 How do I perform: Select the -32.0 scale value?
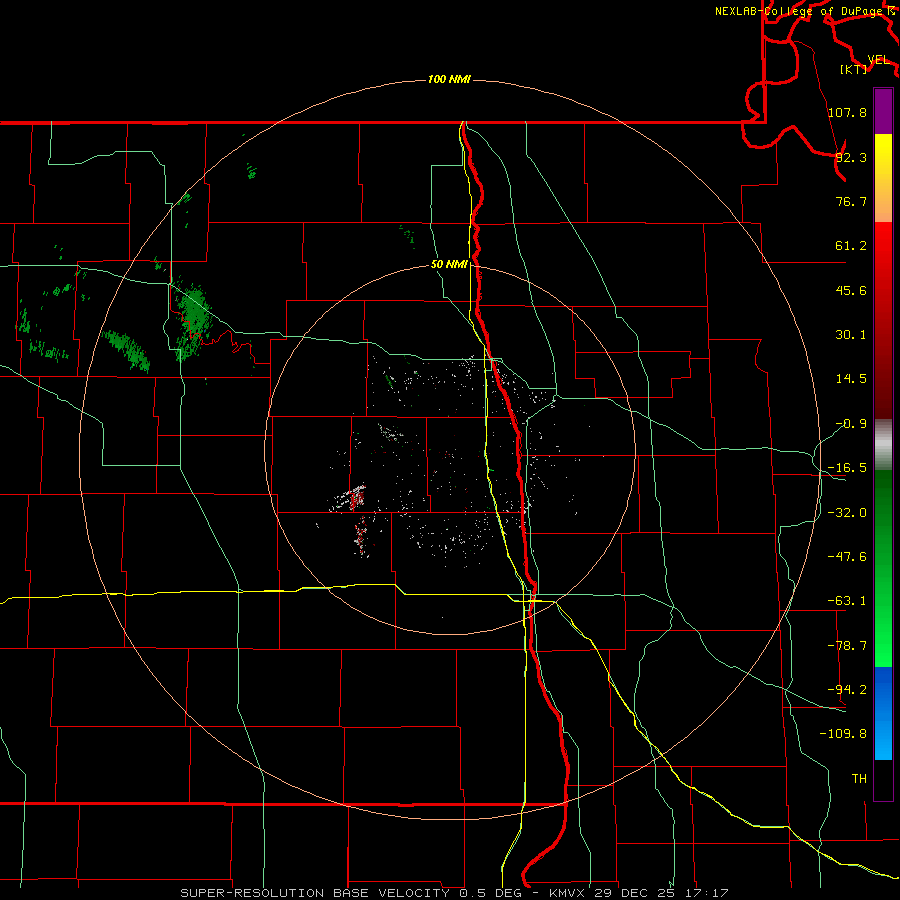tap(847, 513)
